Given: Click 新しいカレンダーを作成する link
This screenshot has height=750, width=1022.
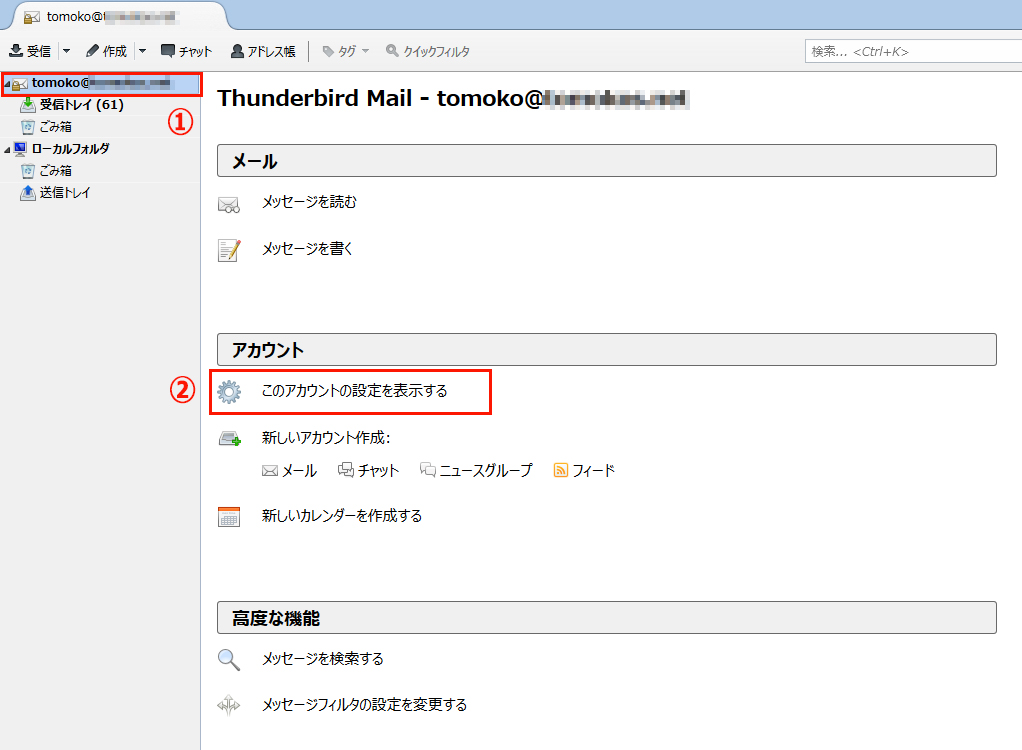Looking at the screenshot, I should pos(342,515).
